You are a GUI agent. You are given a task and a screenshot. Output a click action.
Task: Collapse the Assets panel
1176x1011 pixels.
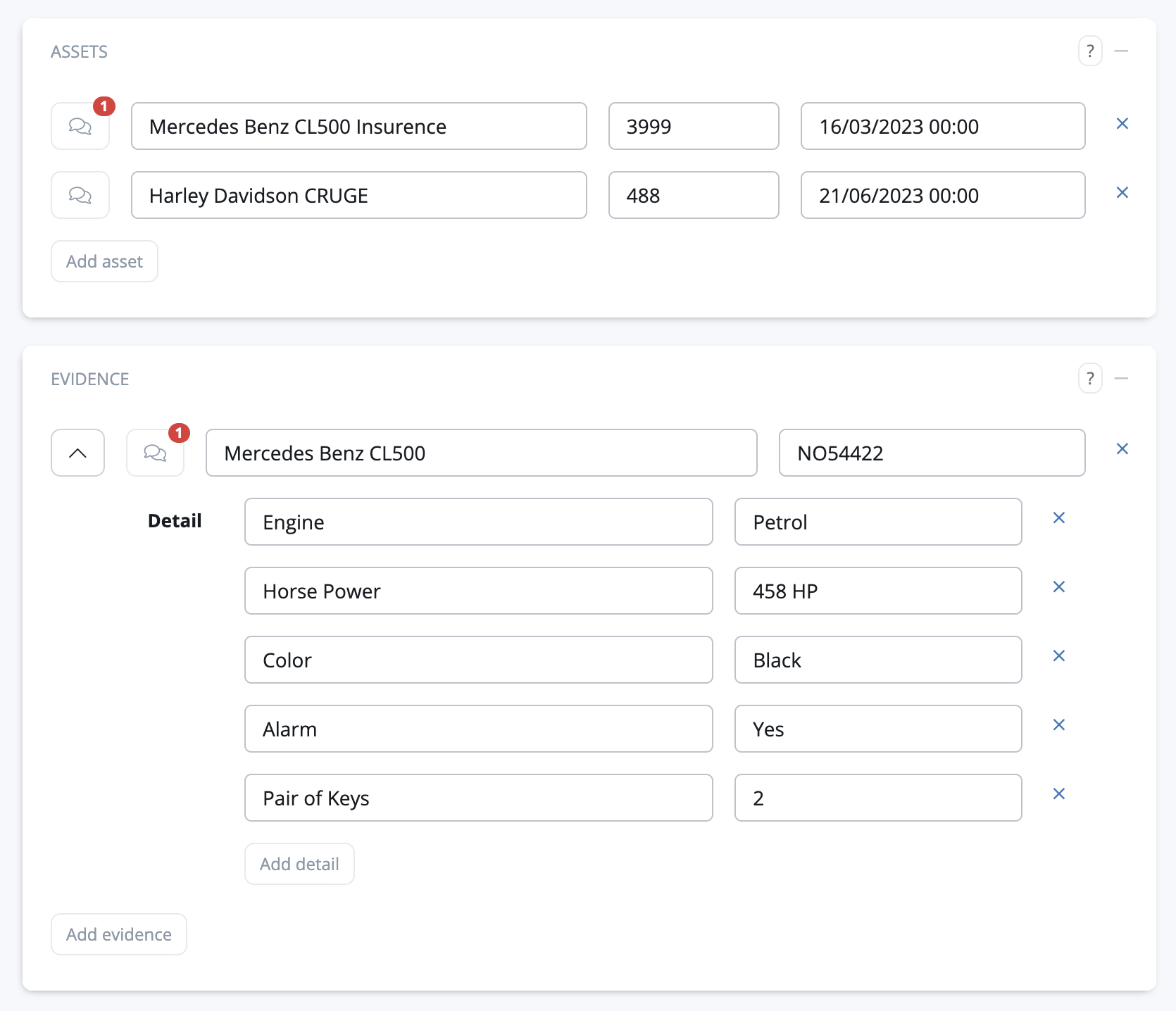point(1122,51)
